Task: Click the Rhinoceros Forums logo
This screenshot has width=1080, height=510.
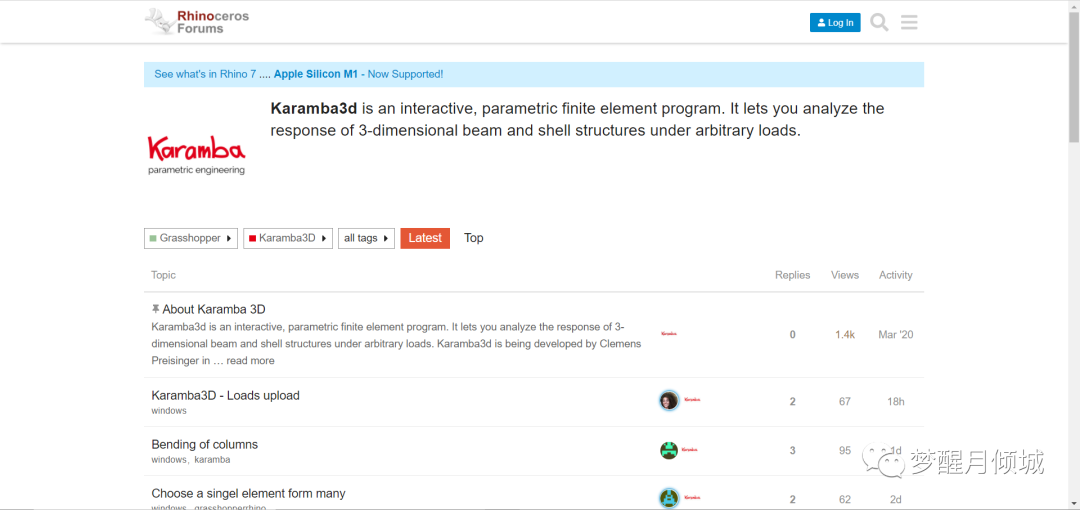Action: tap(197, 22)
